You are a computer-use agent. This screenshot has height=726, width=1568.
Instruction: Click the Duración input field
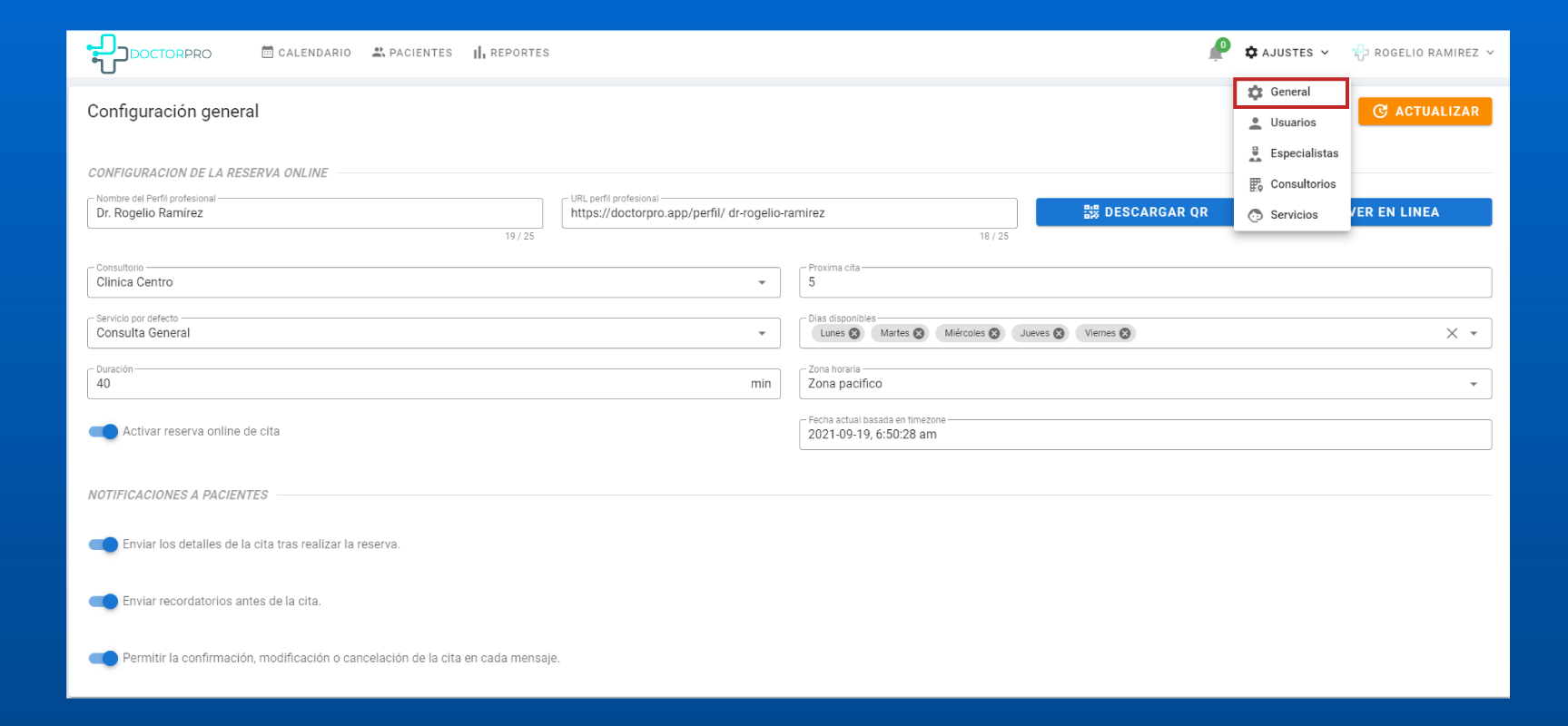418,384
